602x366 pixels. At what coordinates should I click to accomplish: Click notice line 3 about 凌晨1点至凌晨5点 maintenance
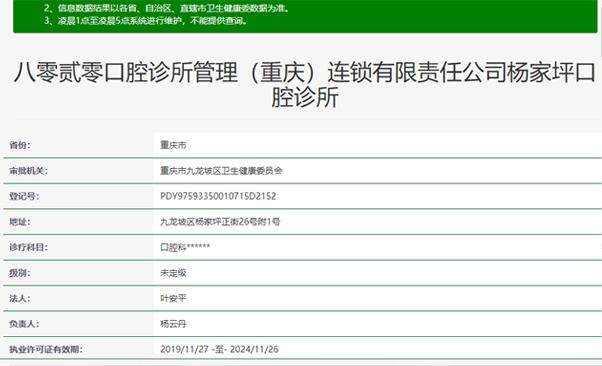tap(146, 20)
